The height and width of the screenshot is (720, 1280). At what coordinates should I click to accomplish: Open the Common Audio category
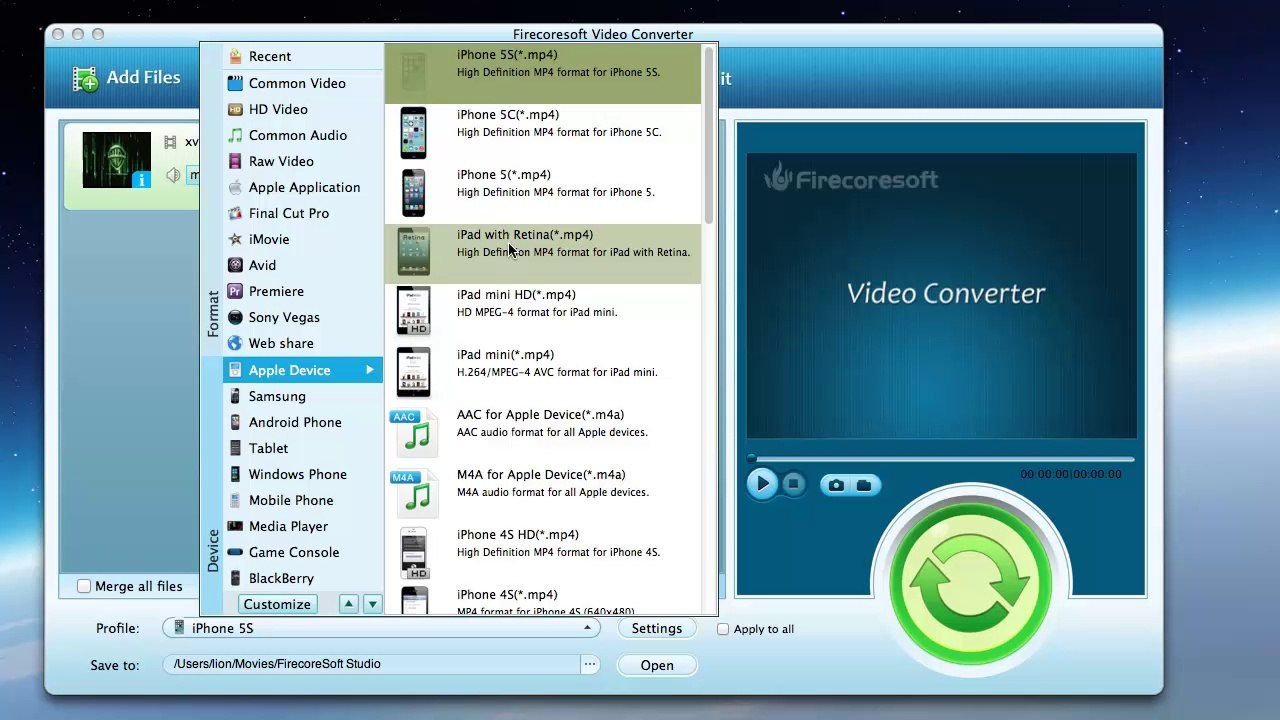[303, 135]
